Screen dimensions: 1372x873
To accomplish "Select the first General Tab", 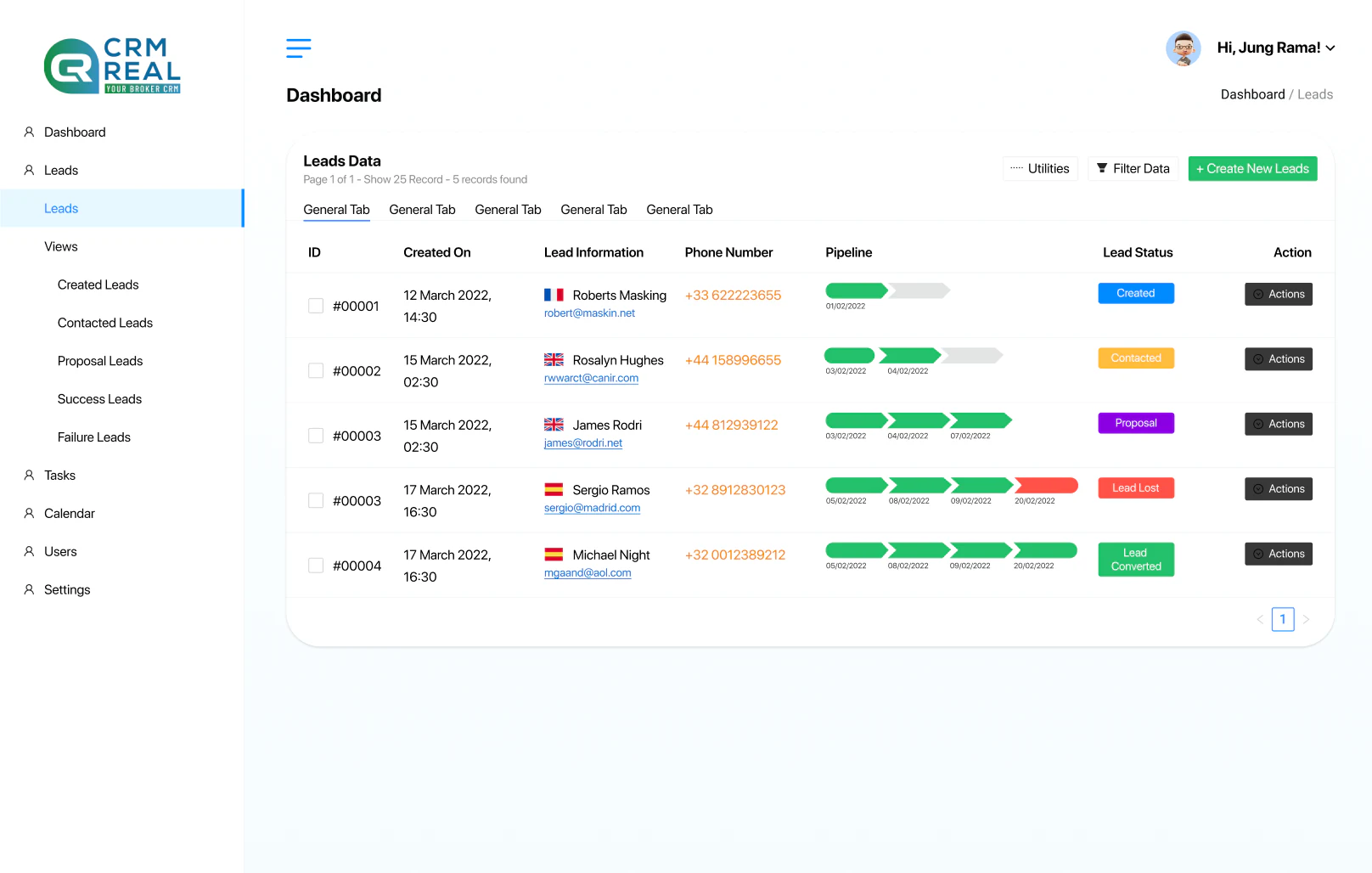I will click(336, 210).
